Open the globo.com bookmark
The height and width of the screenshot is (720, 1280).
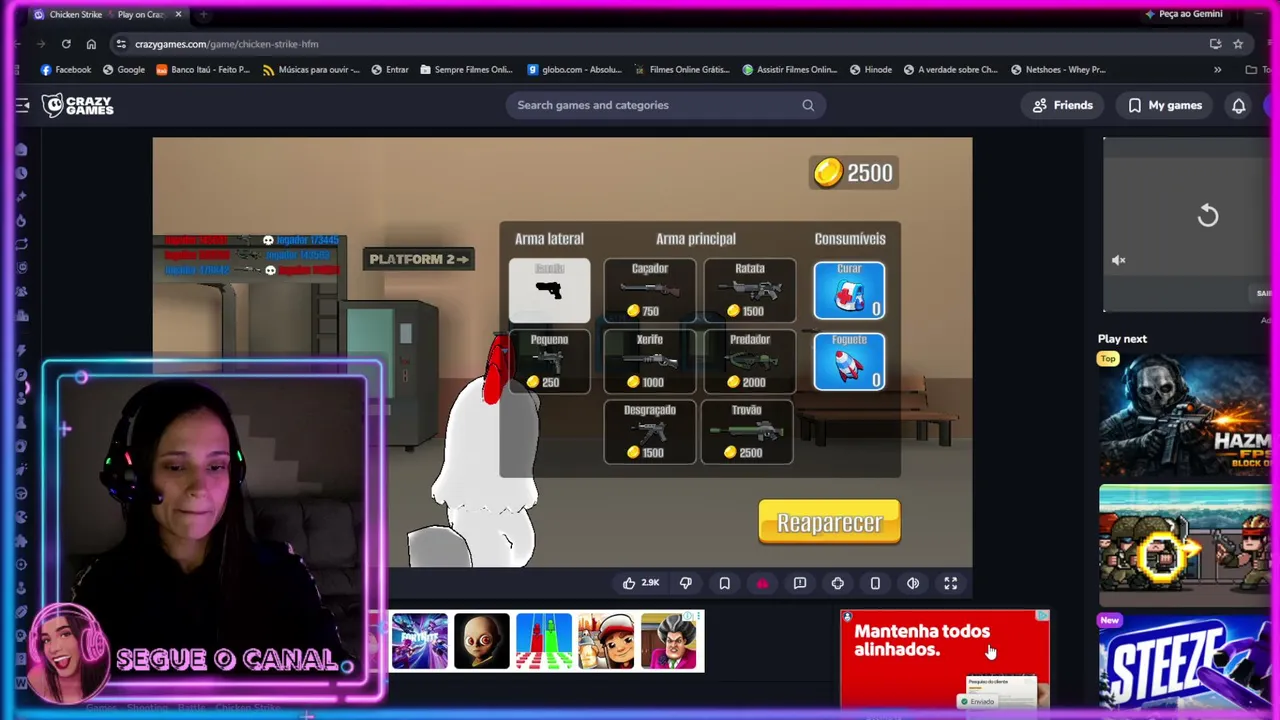click(x=575, y=70)
